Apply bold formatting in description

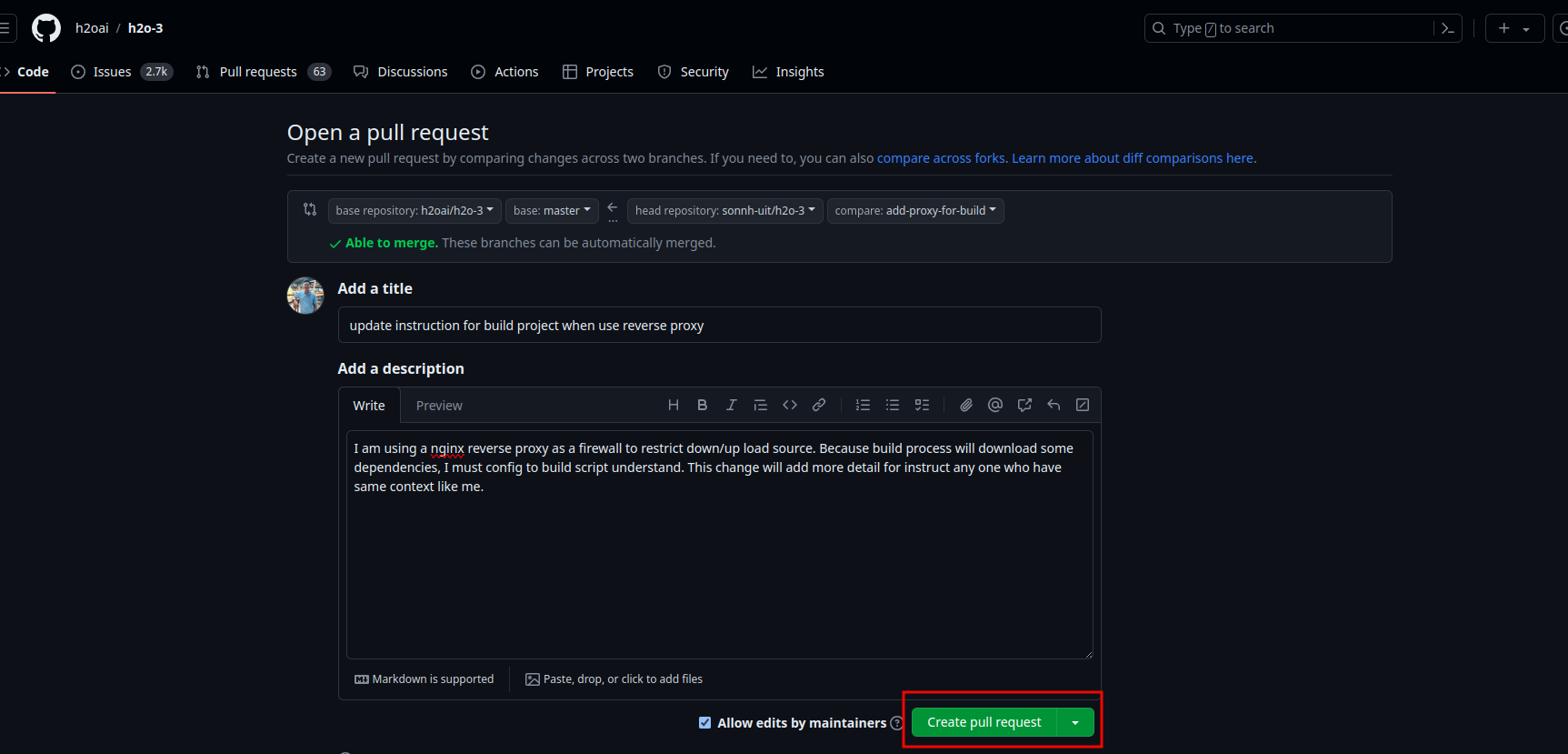[703, 405]
